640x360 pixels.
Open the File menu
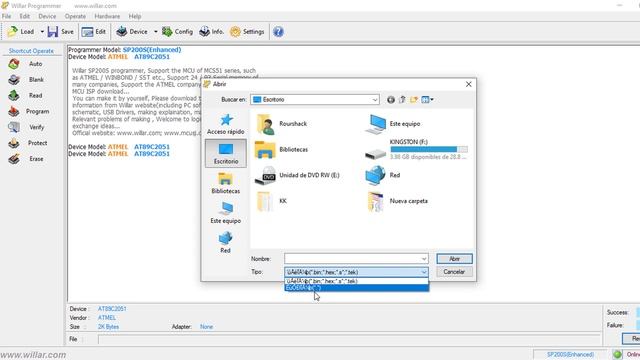click(x=7, y=16)
